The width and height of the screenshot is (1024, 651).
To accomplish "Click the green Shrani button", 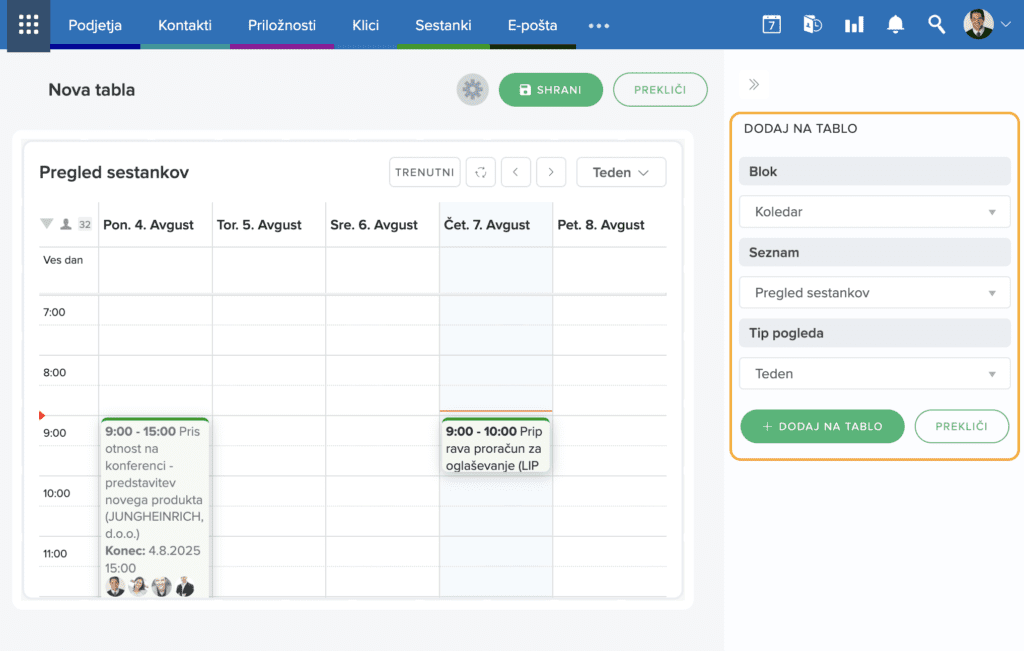I will point(550,90).
